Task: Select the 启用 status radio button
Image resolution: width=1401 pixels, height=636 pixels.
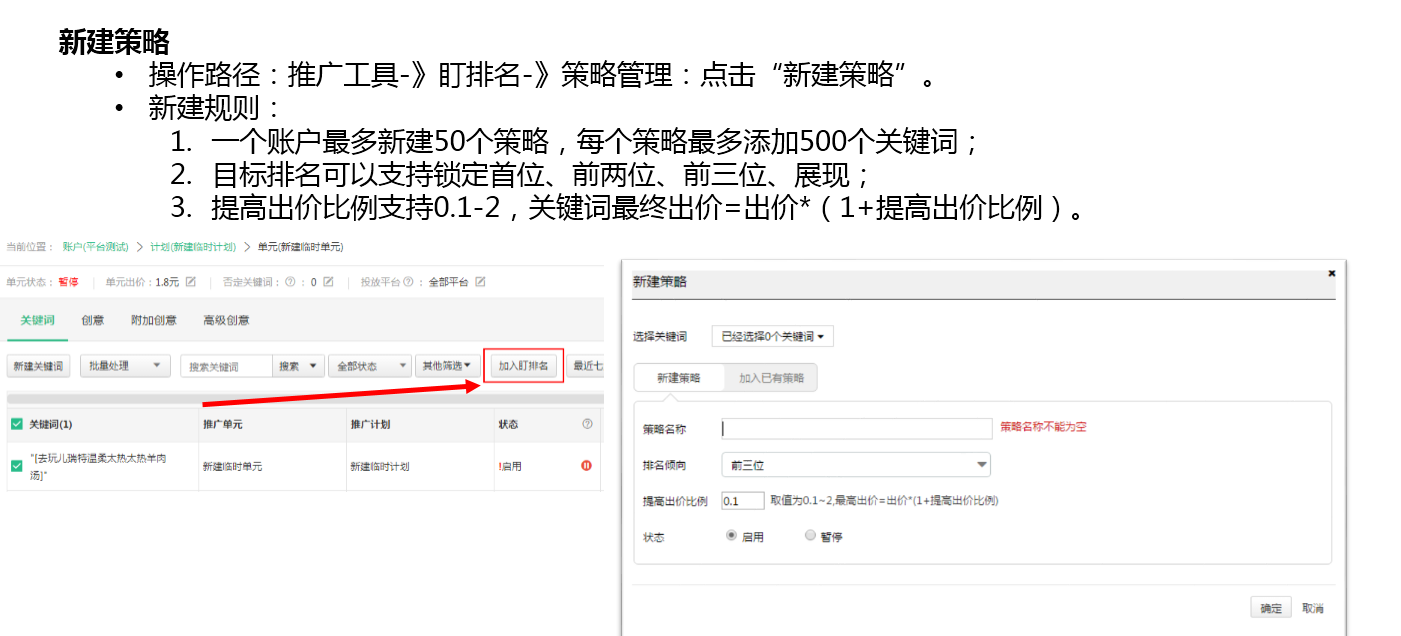Action: click(x=731, y=536)
